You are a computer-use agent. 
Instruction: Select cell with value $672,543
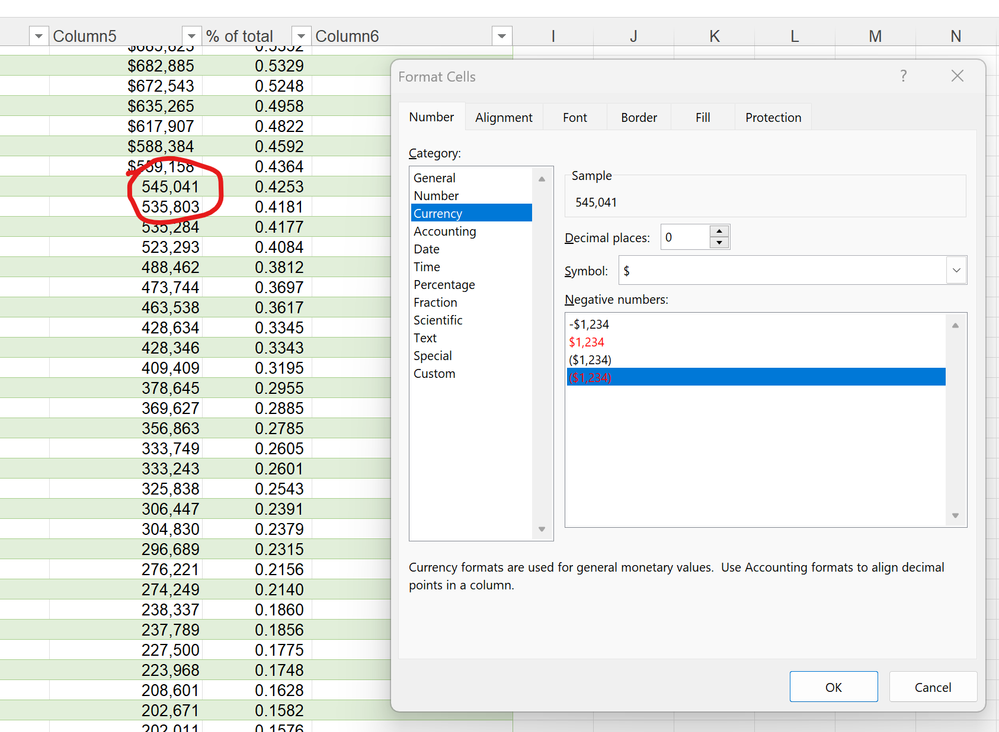(x=126, y=86)
